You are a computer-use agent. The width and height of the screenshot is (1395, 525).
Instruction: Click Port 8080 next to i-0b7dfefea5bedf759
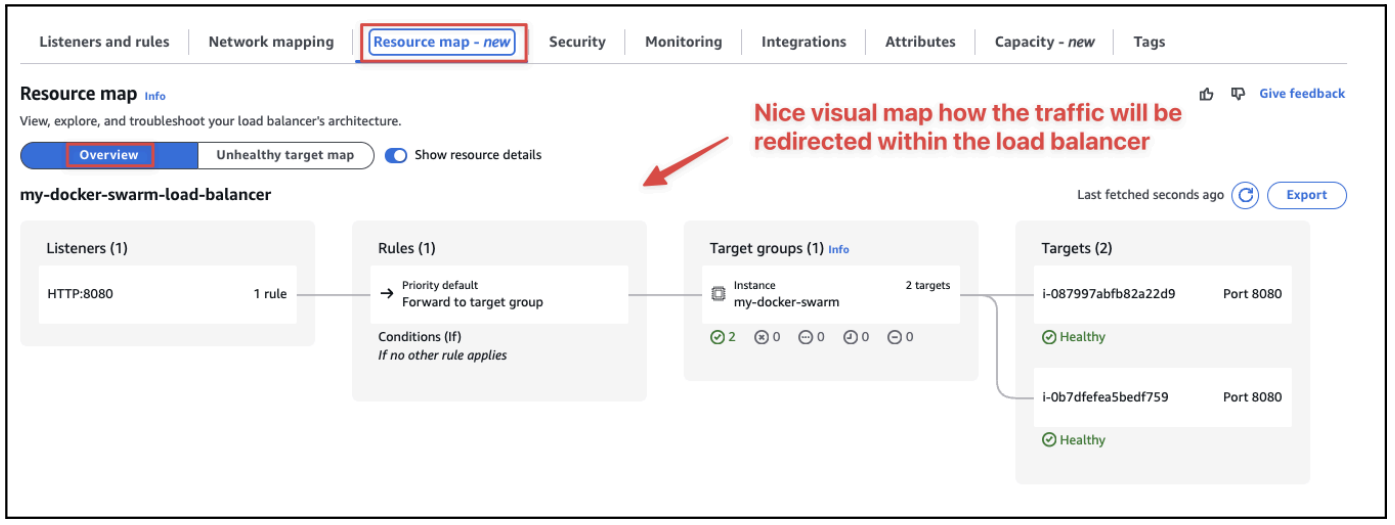point(1252,397)
